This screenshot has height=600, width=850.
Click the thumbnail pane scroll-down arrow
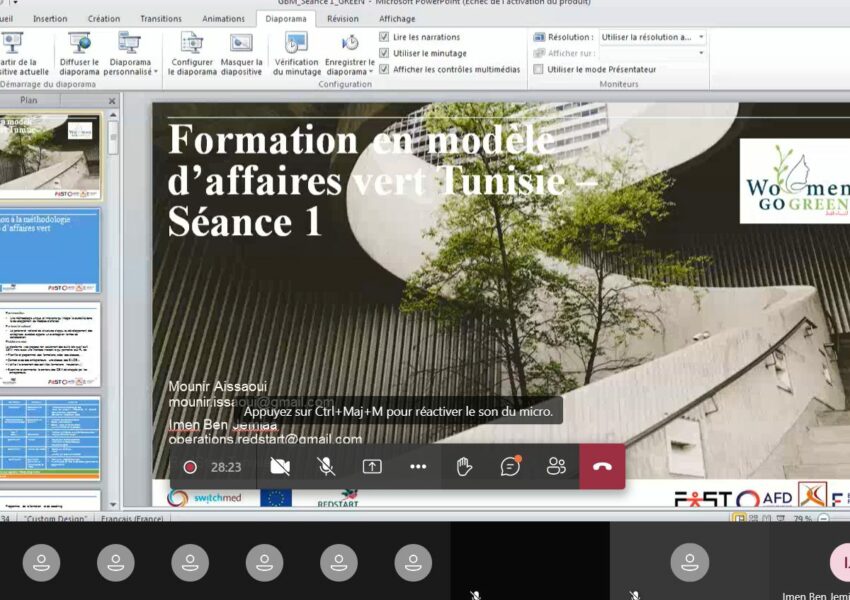[113, 505]
